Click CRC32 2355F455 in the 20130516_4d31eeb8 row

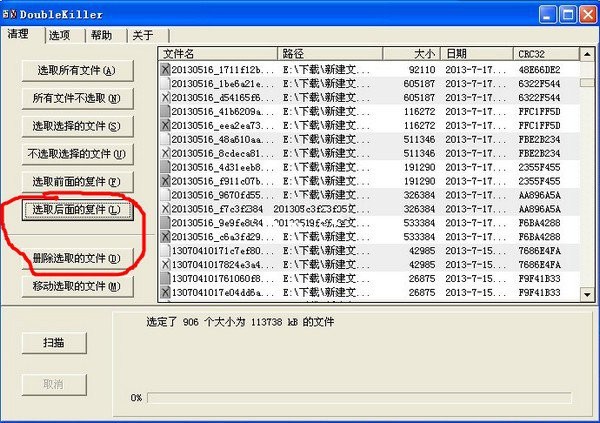point(539,167)
